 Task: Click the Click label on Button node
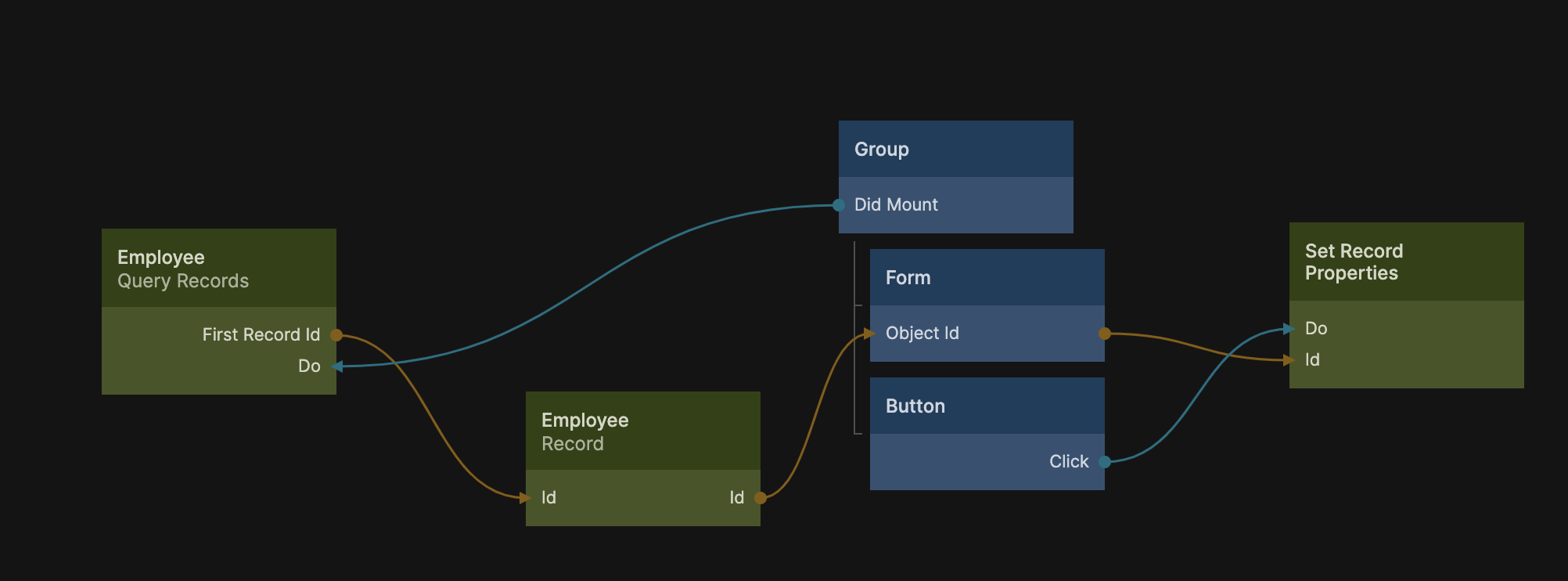1068,462
